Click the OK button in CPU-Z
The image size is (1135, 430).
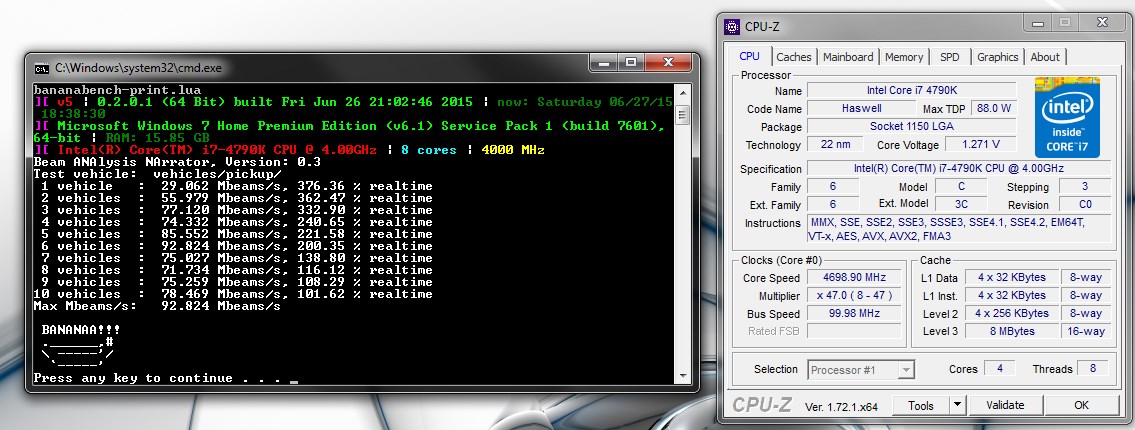pos(1081,405)
